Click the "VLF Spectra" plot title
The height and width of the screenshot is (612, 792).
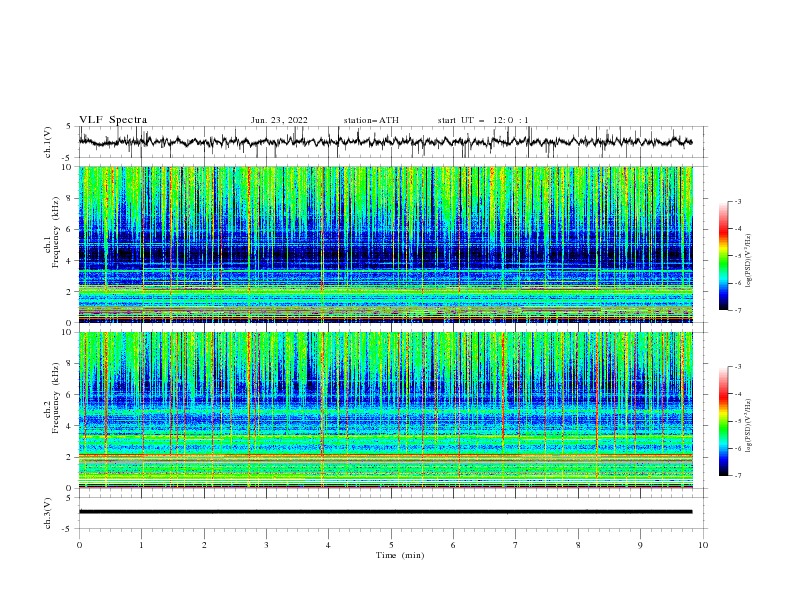coord(113,120)
